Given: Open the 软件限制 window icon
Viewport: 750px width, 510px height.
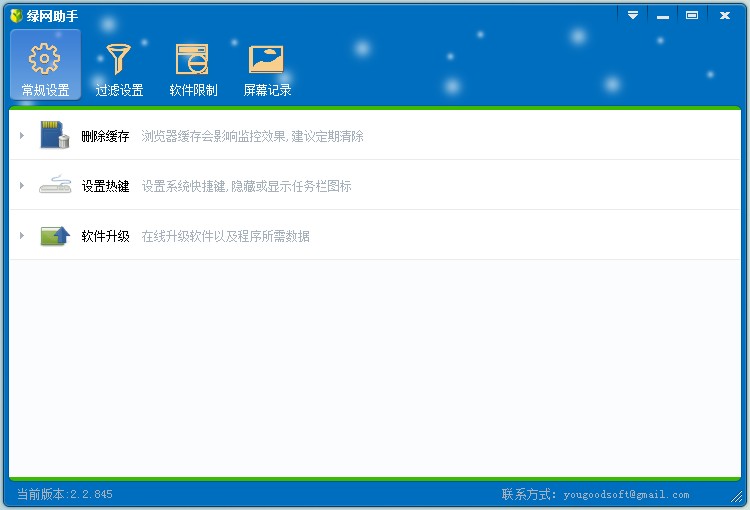Looking at the screenshot, I should (192, 59).
